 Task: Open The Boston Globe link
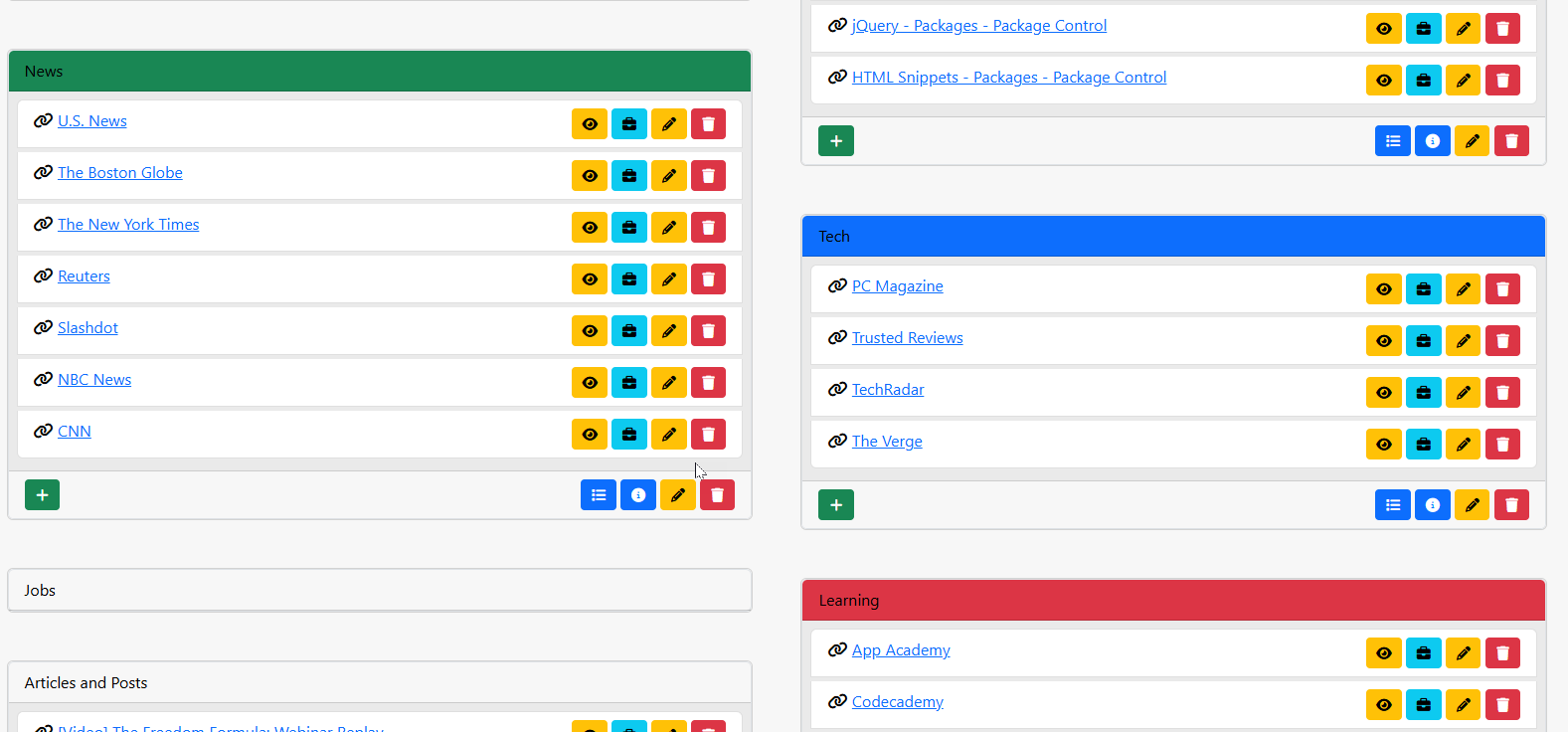tap(120, 173)
